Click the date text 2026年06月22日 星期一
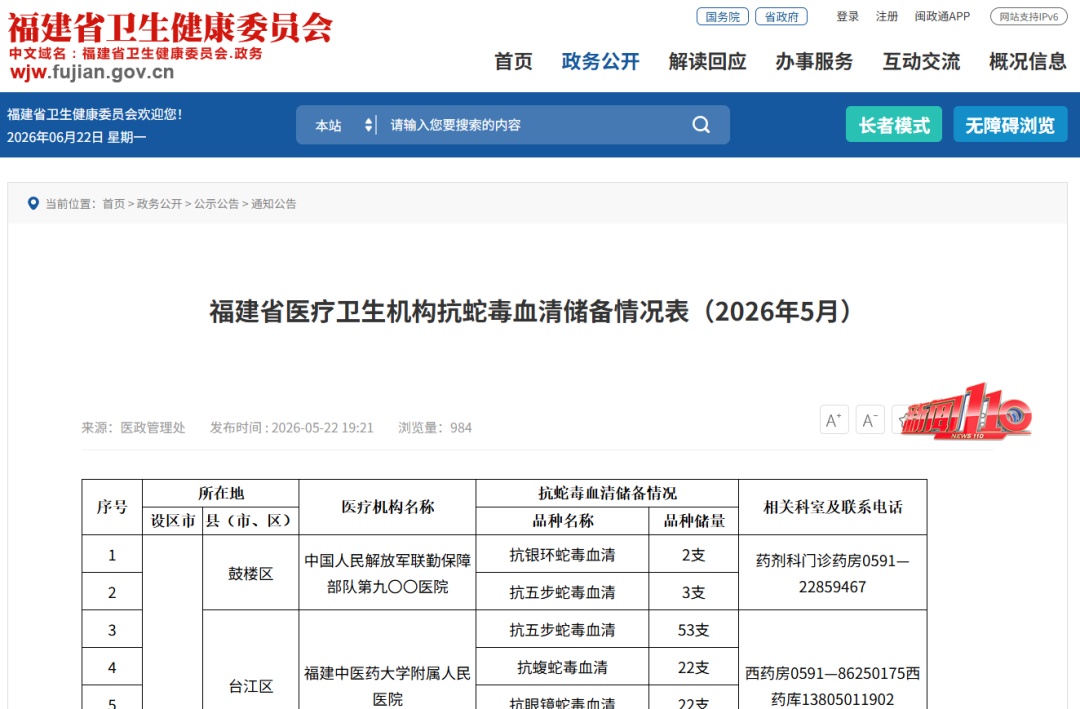The height and width of the screenshot is (709, 1080). (x=76, y=137)
